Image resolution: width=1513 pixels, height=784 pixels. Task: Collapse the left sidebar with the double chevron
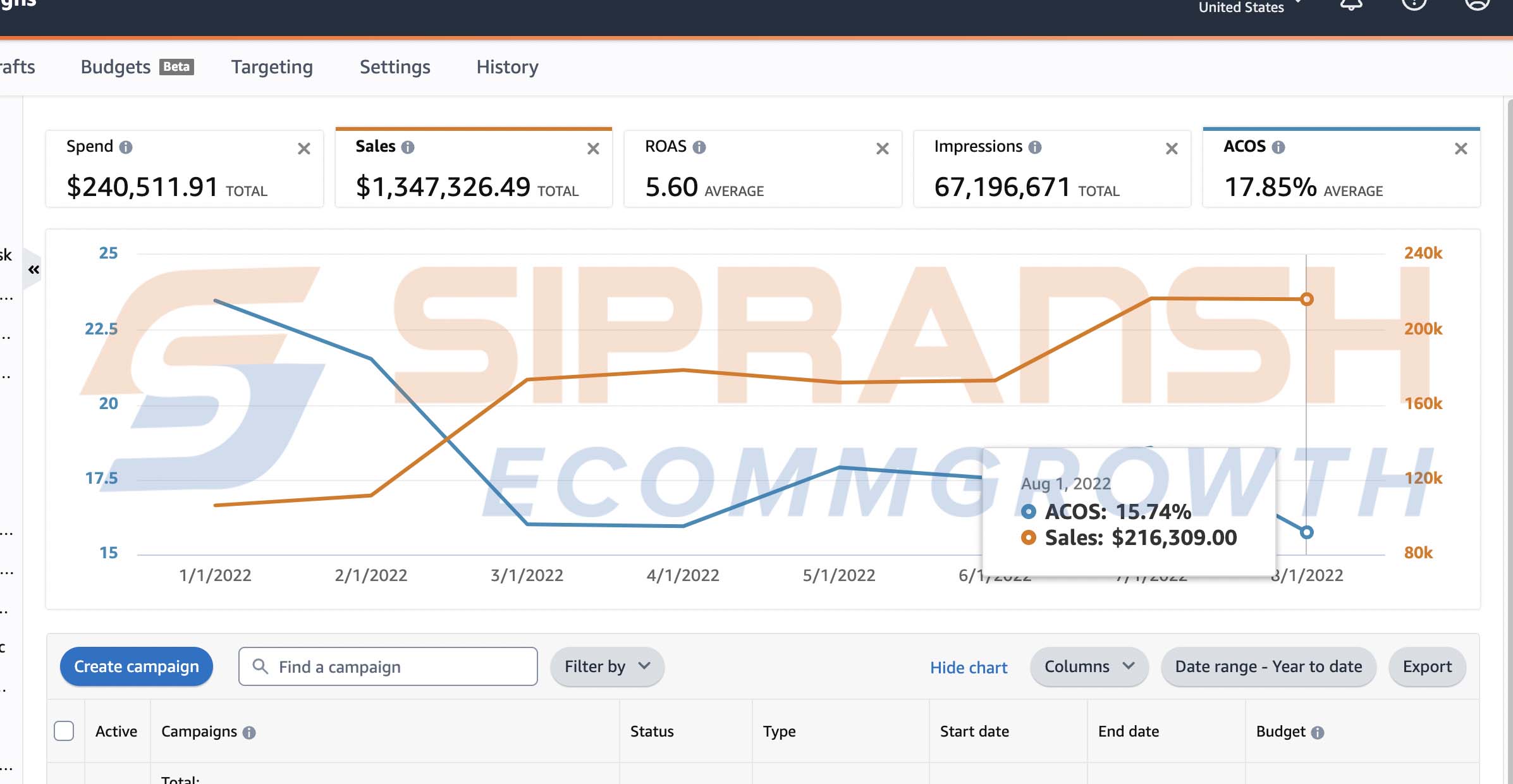tap(34, 269)
